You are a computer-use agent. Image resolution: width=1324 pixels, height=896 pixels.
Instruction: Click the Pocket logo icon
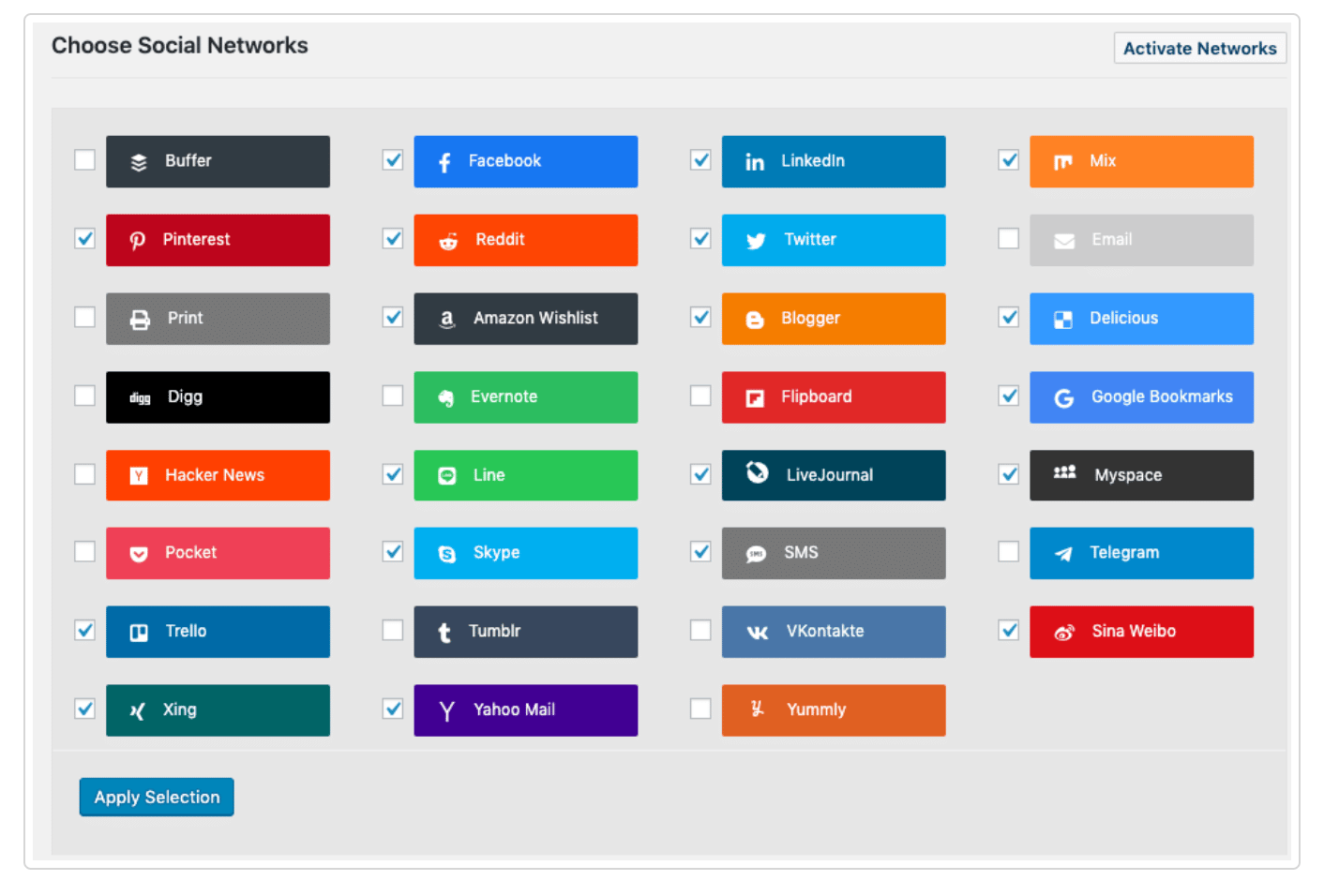click(x=139, y=554)
